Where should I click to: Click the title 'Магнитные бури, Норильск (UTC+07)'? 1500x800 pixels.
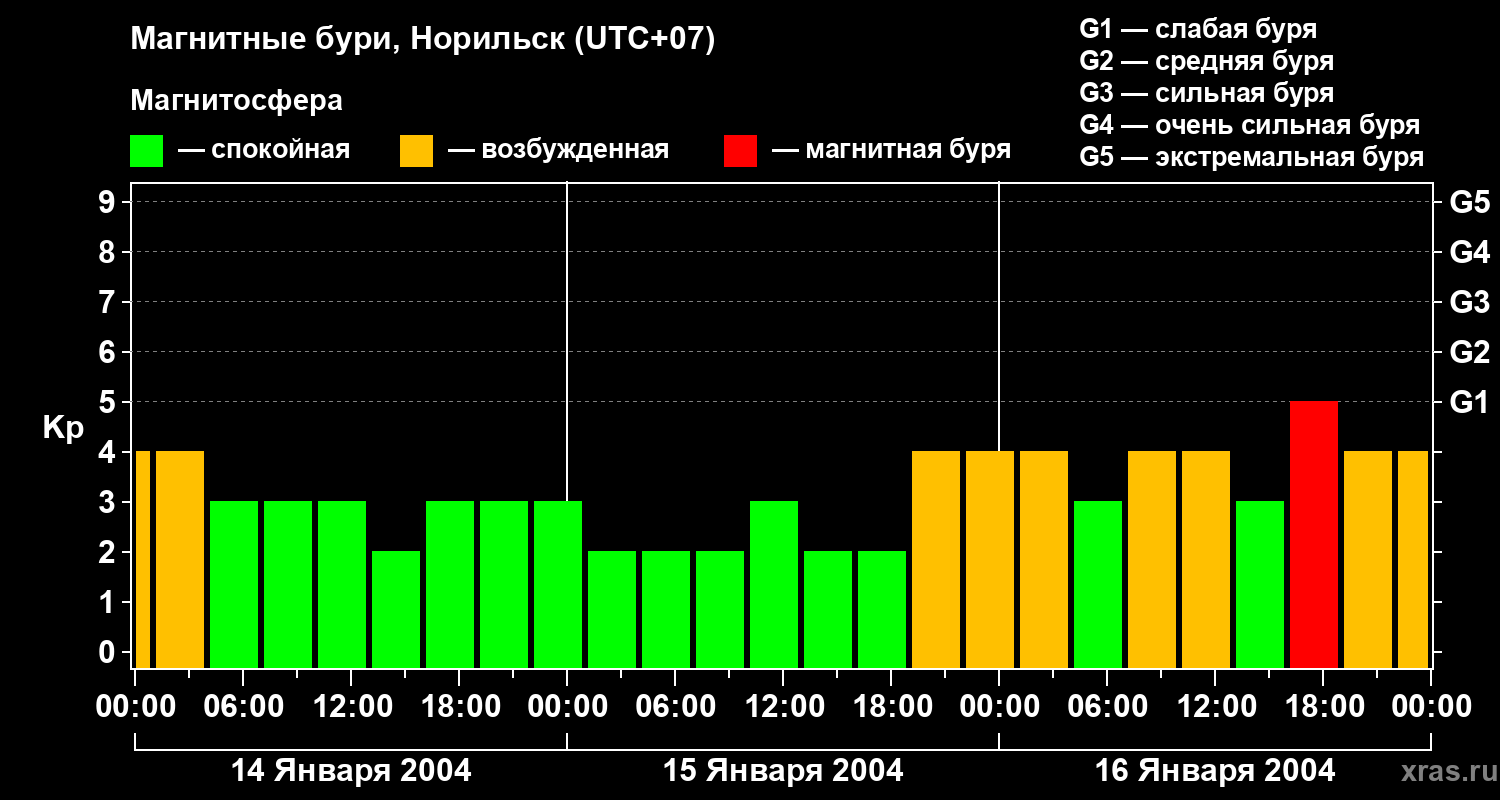(x=423, y=41)
